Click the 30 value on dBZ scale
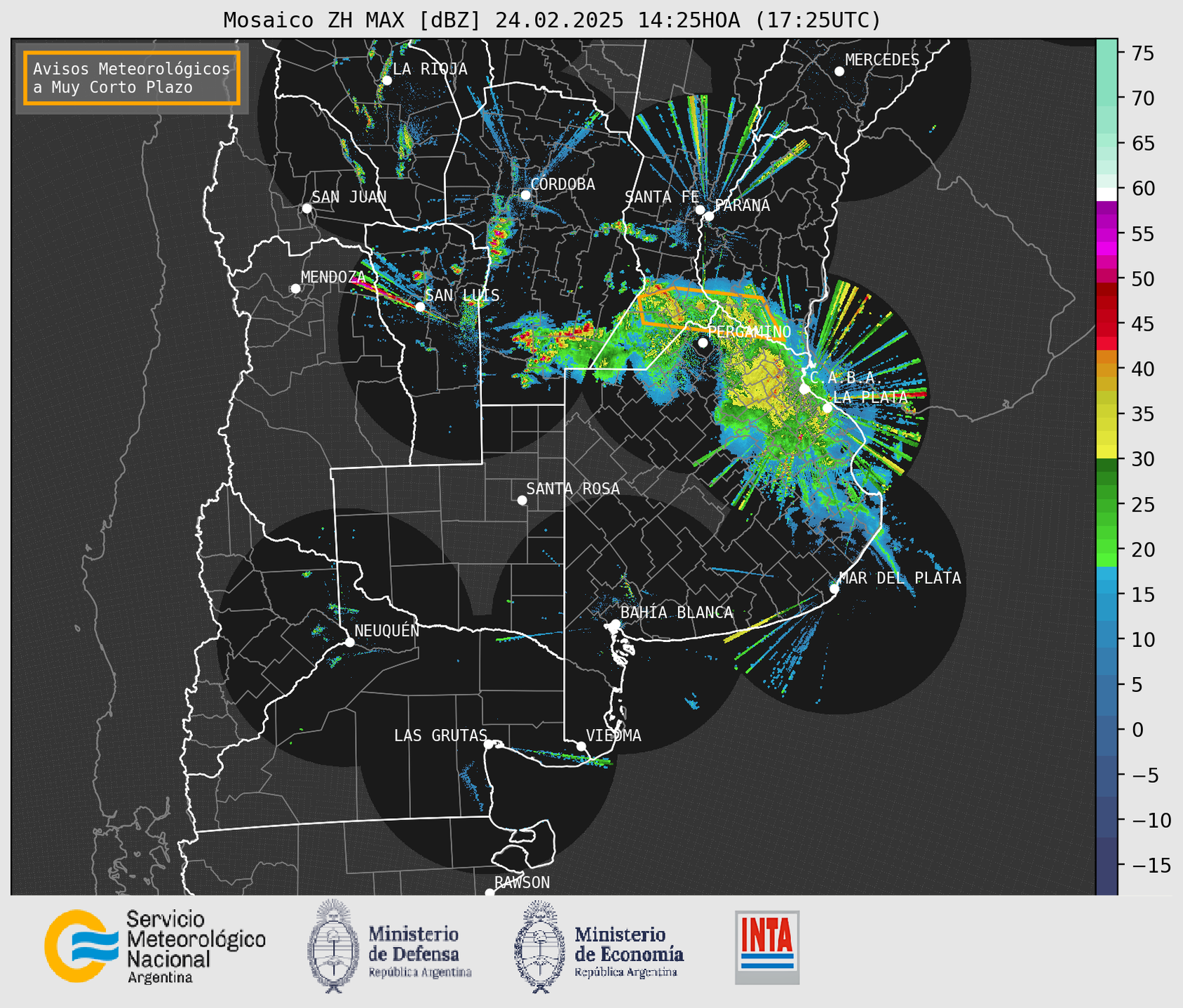 (1143, 459)
